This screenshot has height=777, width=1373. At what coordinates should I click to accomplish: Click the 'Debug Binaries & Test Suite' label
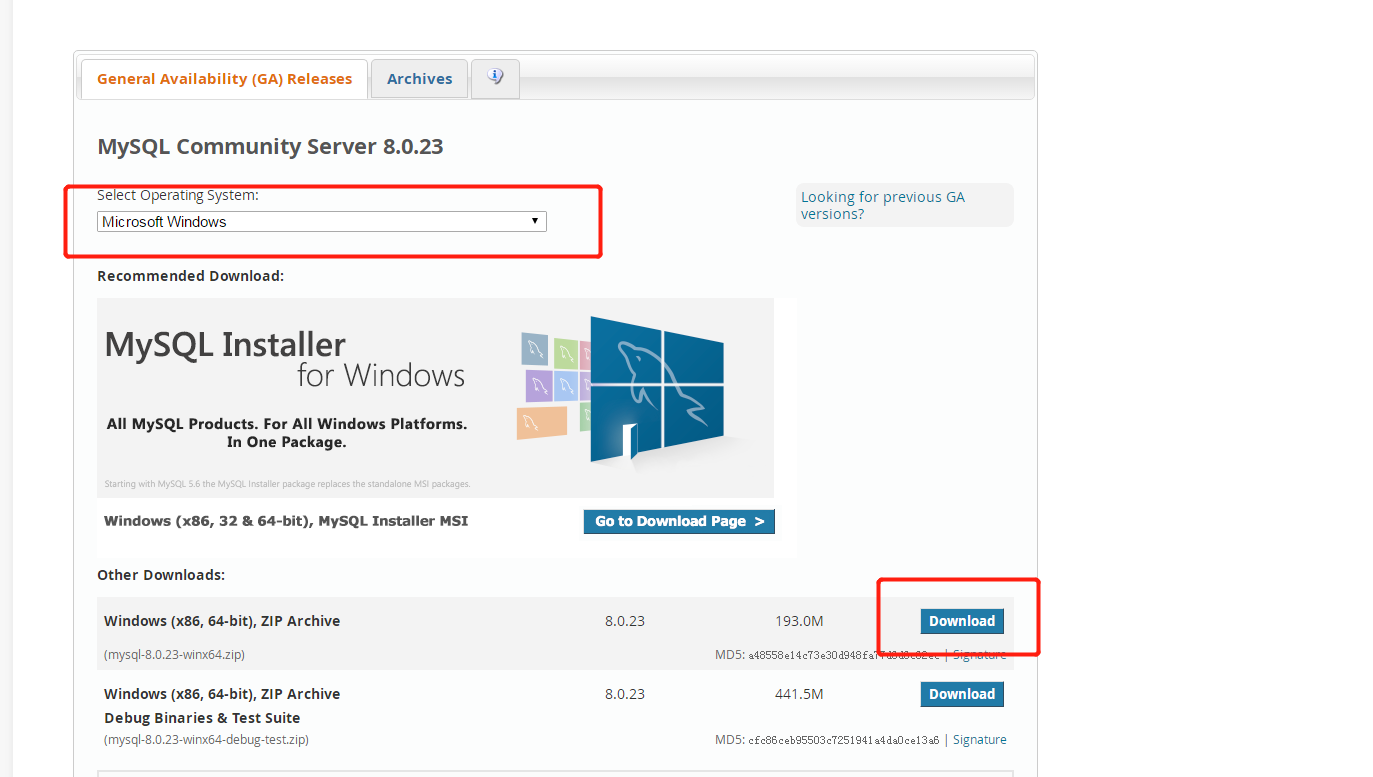202,718
